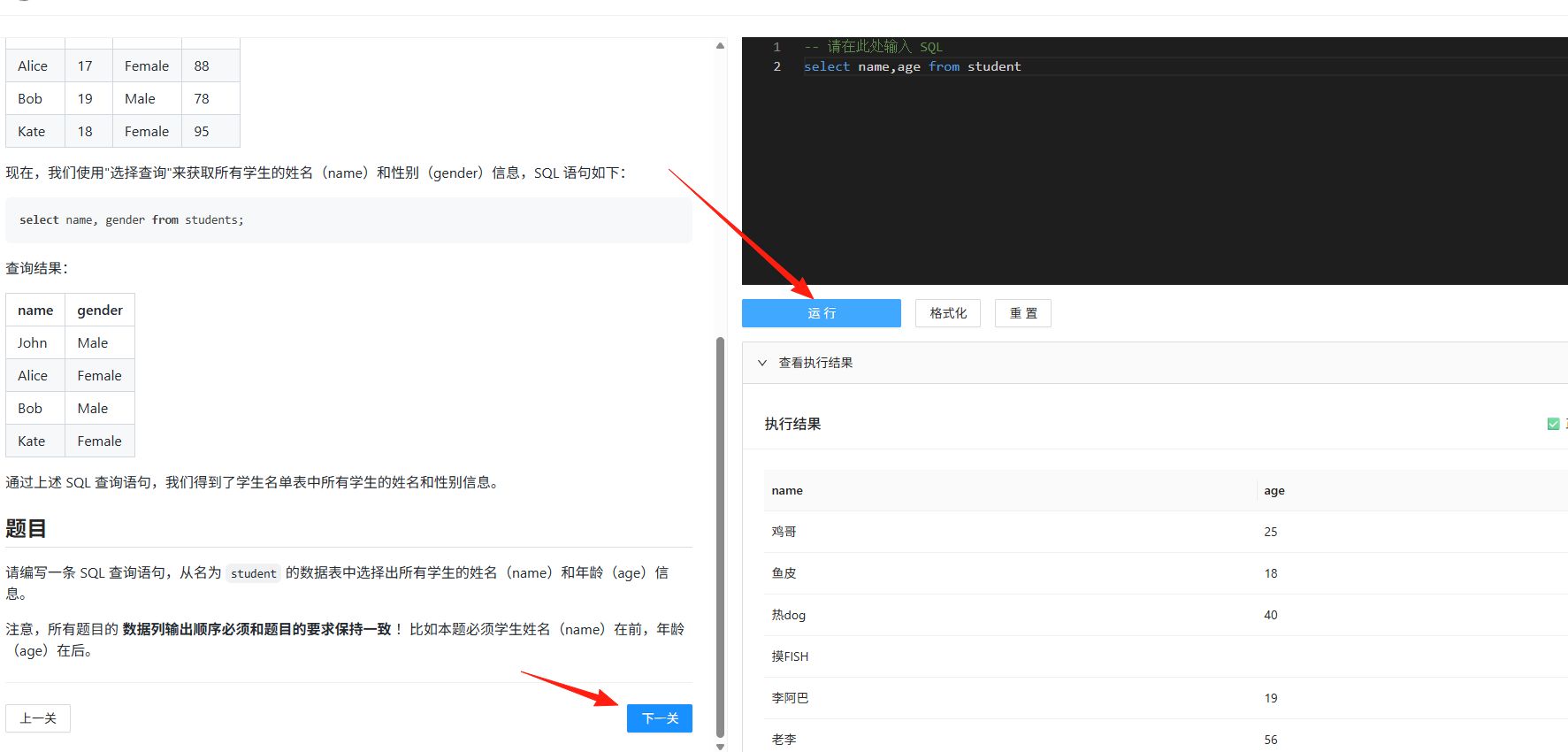The height and width of the screenshot is (752, 1568).
Task: Click editor line 1 comment 请在此处输入 SQL
Action: pos(873,47)
